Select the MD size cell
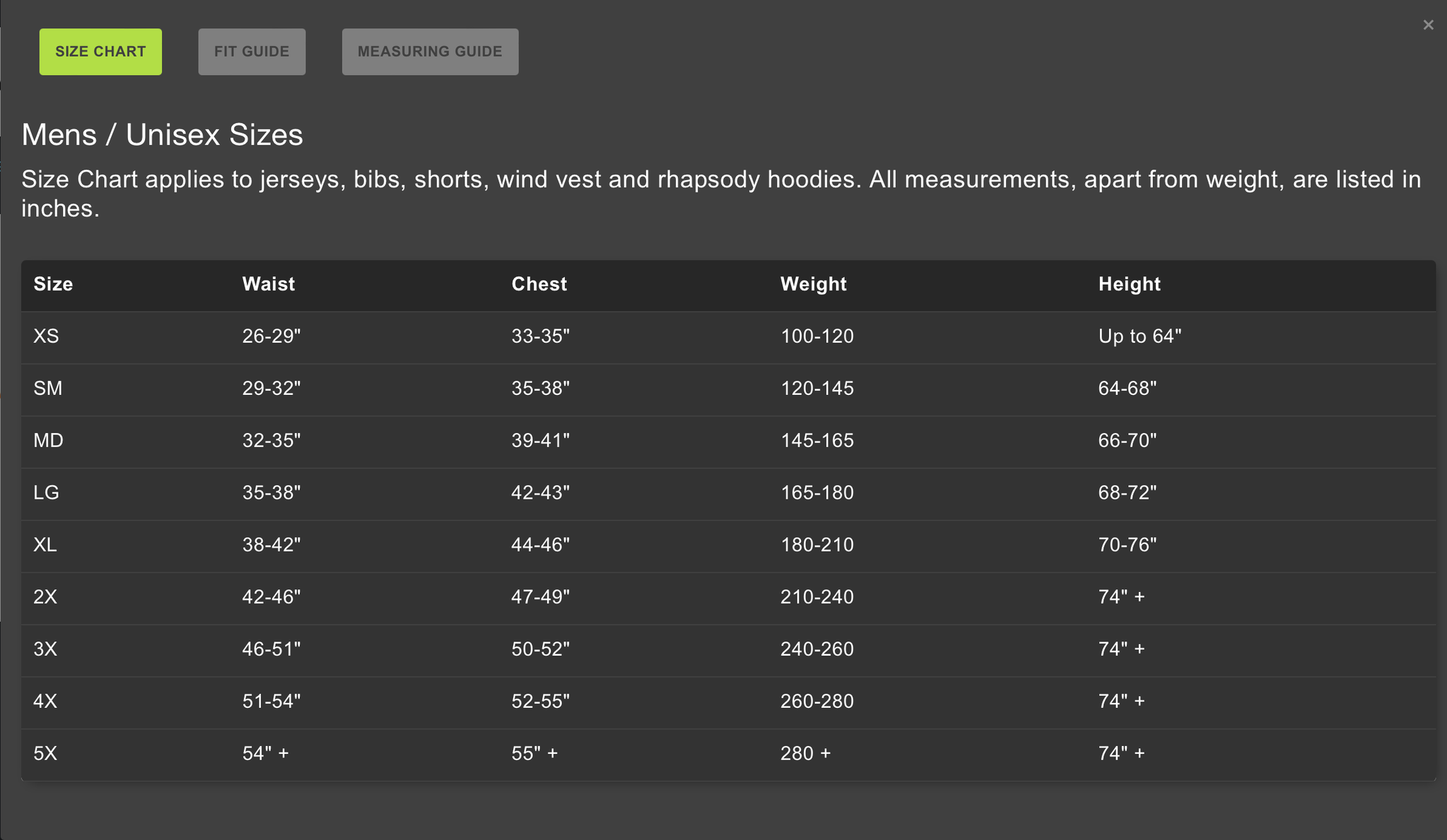The width and height of the screenshot is (1447, 840). click(x=49, y=441)
